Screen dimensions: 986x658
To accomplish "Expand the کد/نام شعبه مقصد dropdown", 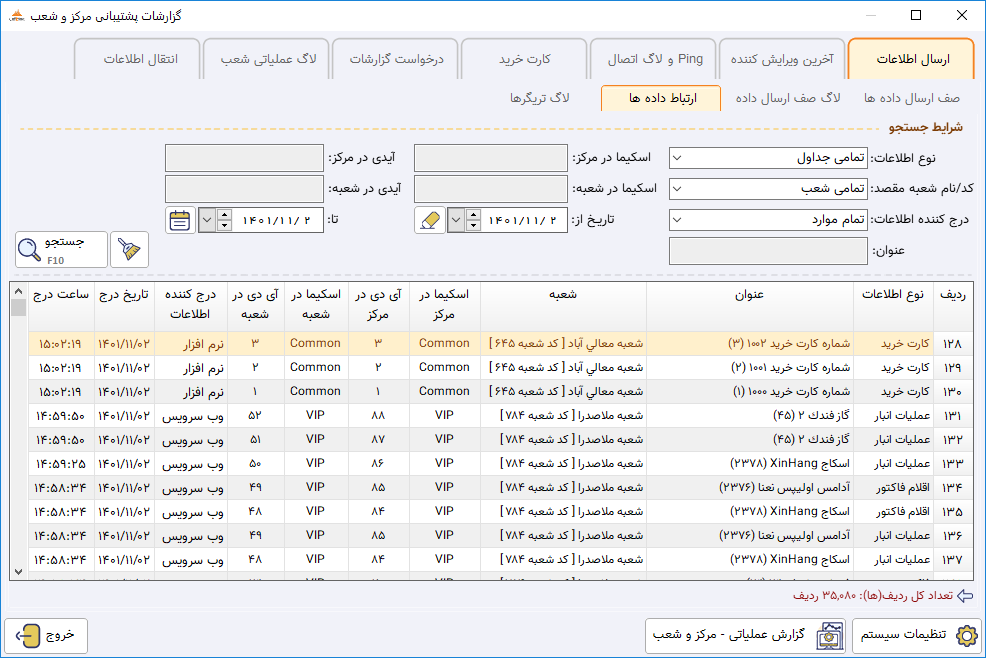I will 677,189.
